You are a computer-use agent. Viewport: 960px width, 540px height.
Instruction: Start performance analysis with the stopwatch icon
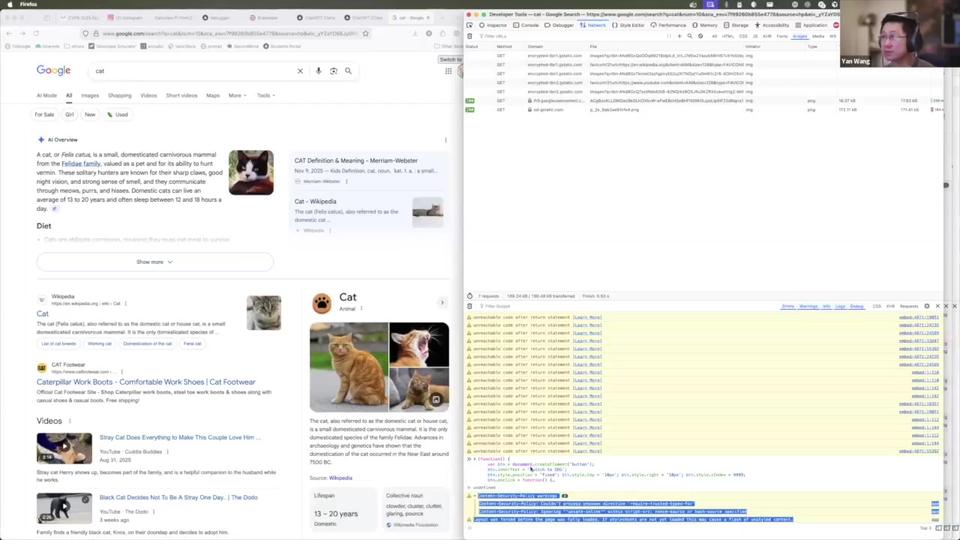[470, 296]
